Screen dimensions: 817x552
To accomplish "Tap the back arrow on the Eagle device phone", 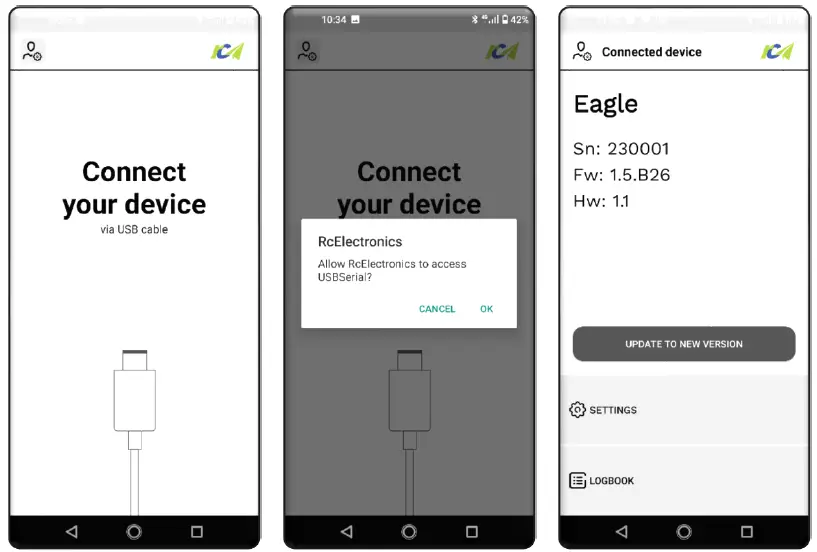I will (x=622, y=531).
